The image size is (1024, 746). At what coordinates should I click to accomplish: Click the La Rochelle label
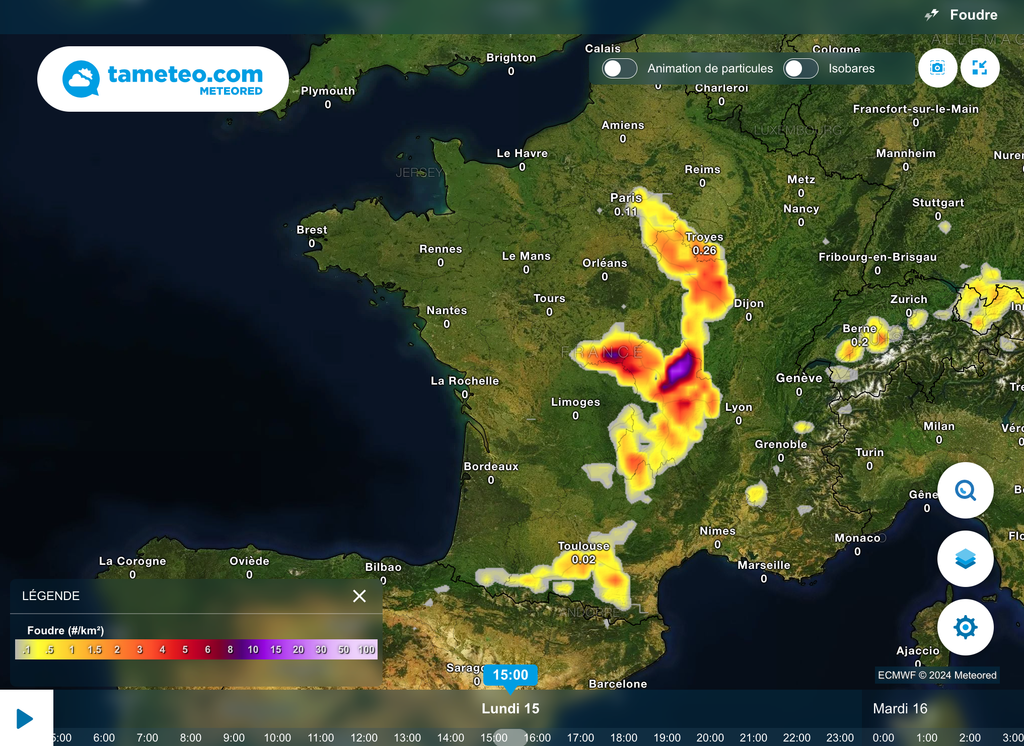click(x=464, y=381)
